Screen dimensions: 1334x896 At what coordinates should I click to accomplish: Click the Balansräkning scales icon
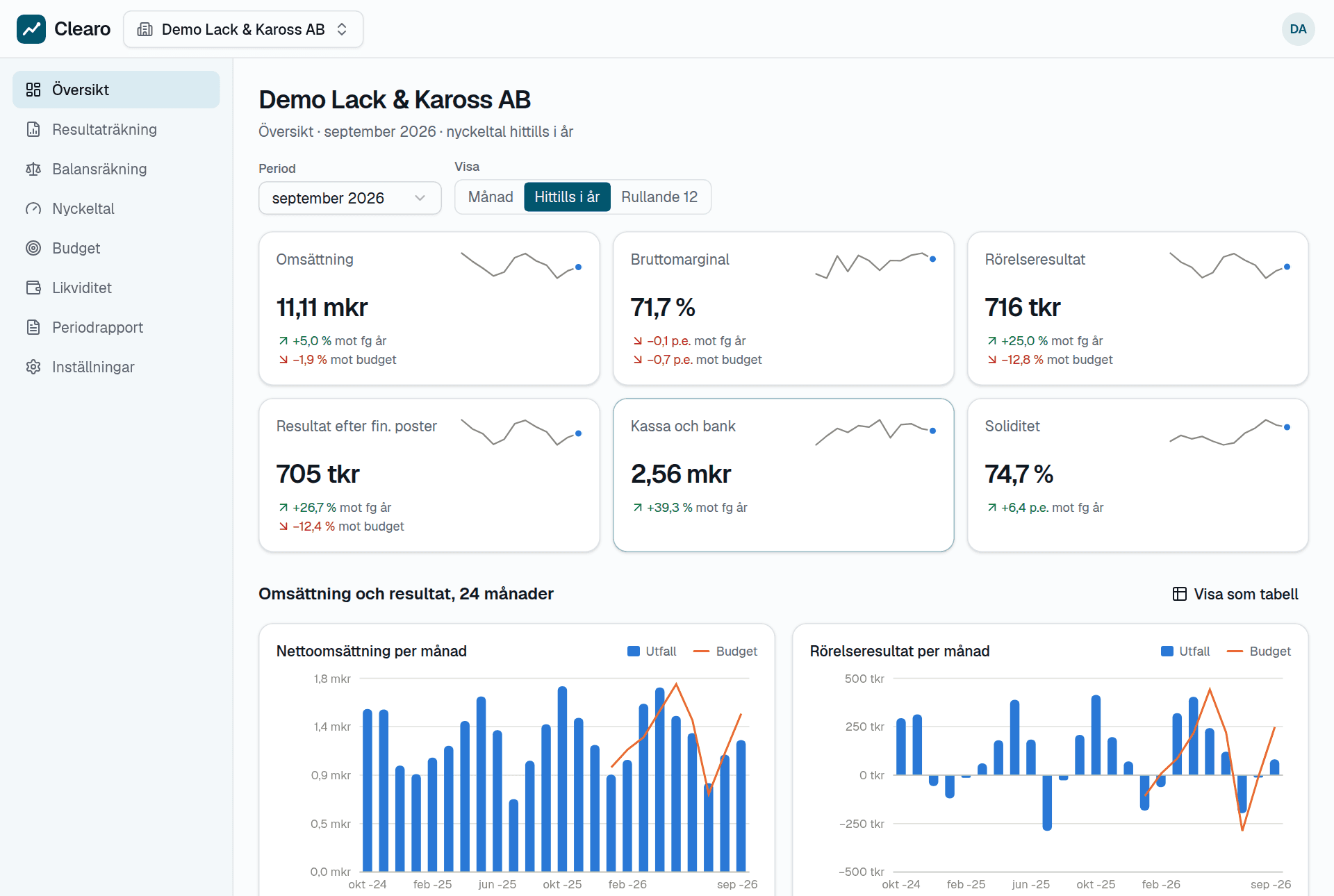pos(33,169)
